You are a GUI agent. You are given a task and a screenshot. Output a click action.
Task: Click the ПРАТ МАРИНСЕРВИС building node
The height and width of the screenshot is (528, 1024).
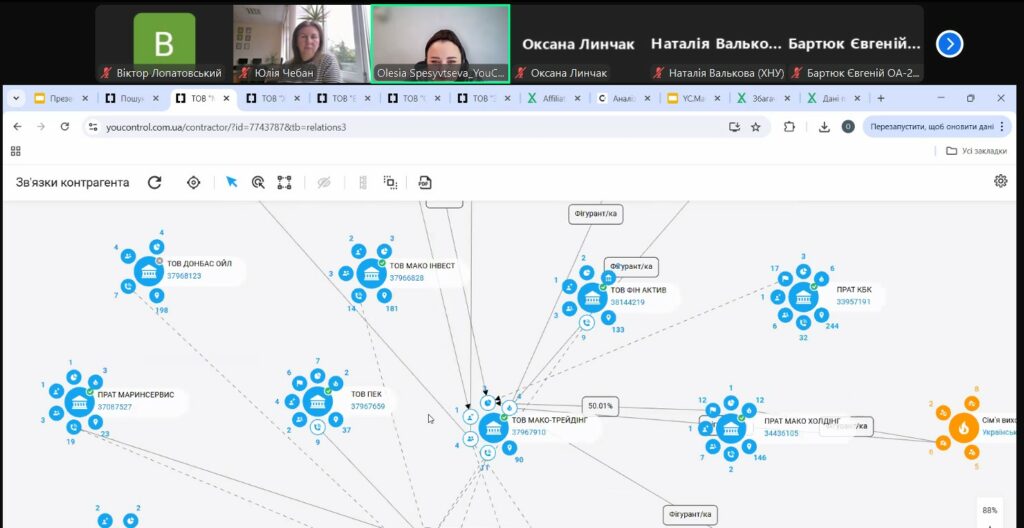(80, 403)
